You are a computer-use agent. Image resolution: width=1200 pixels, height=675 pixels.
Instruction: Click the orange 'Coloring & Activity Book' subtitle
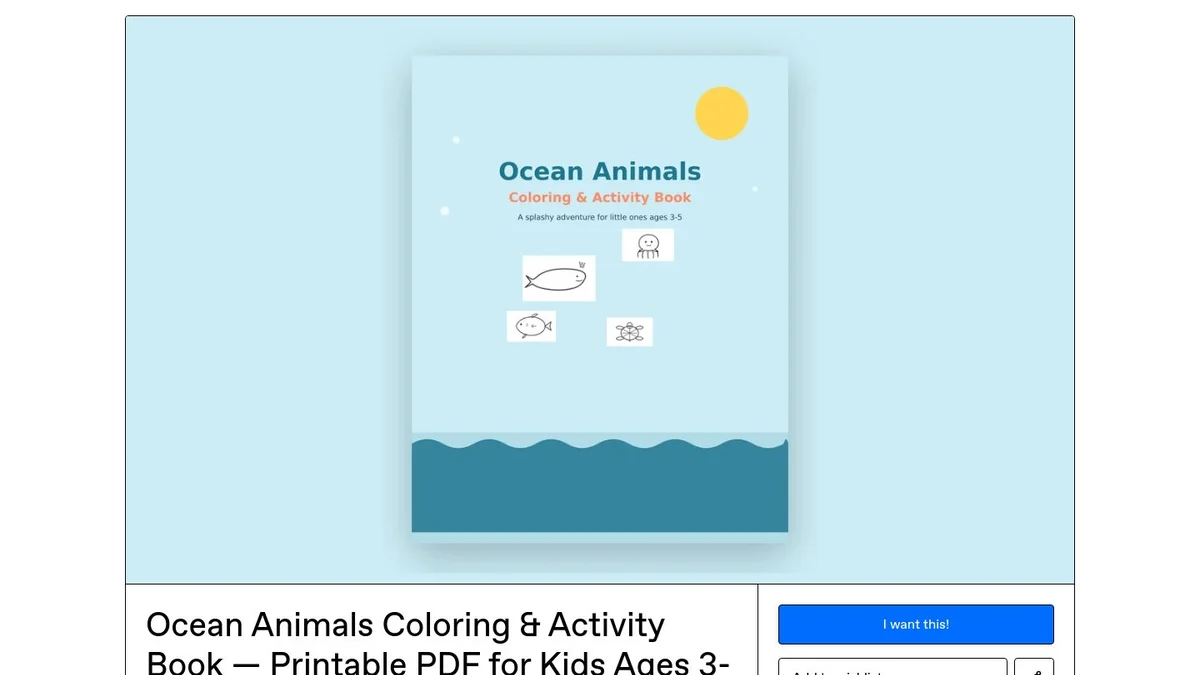coord(600,197)
